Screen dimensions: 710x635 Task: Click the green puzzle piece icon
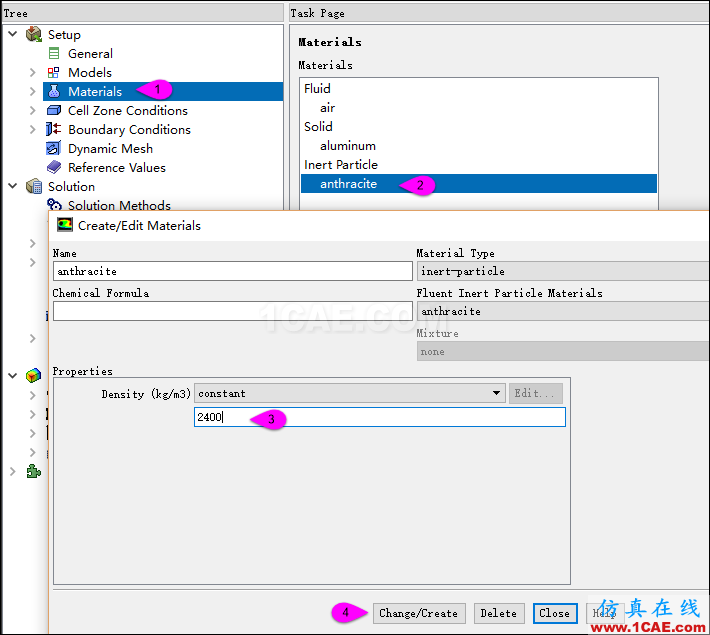[34, 471]
